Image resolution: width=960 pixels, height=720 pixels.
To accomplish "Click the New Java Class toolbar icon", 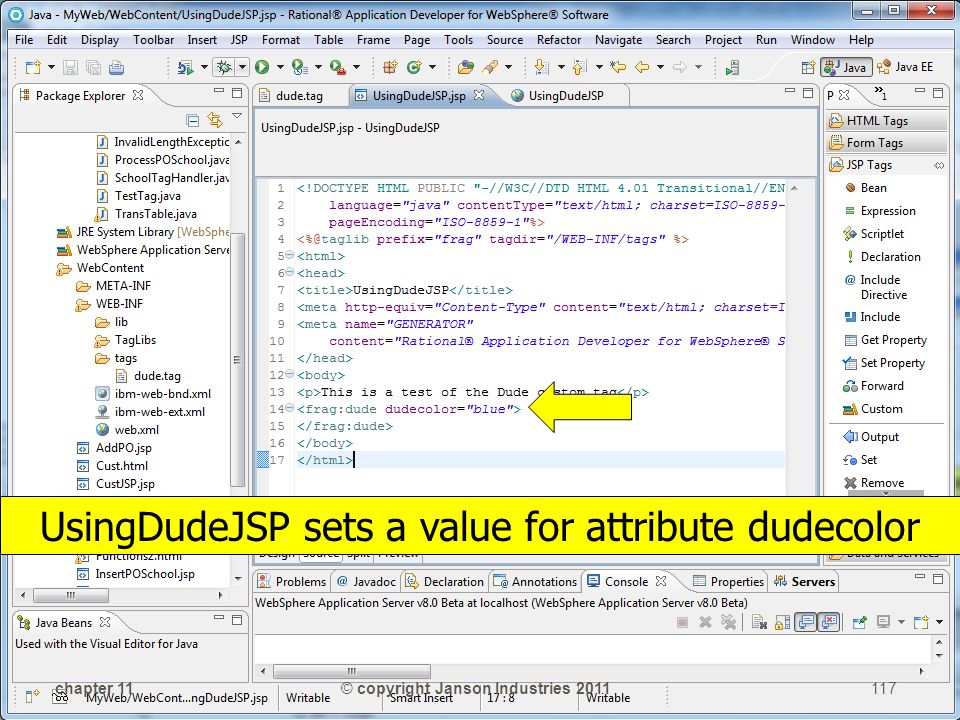I will 414,67.
